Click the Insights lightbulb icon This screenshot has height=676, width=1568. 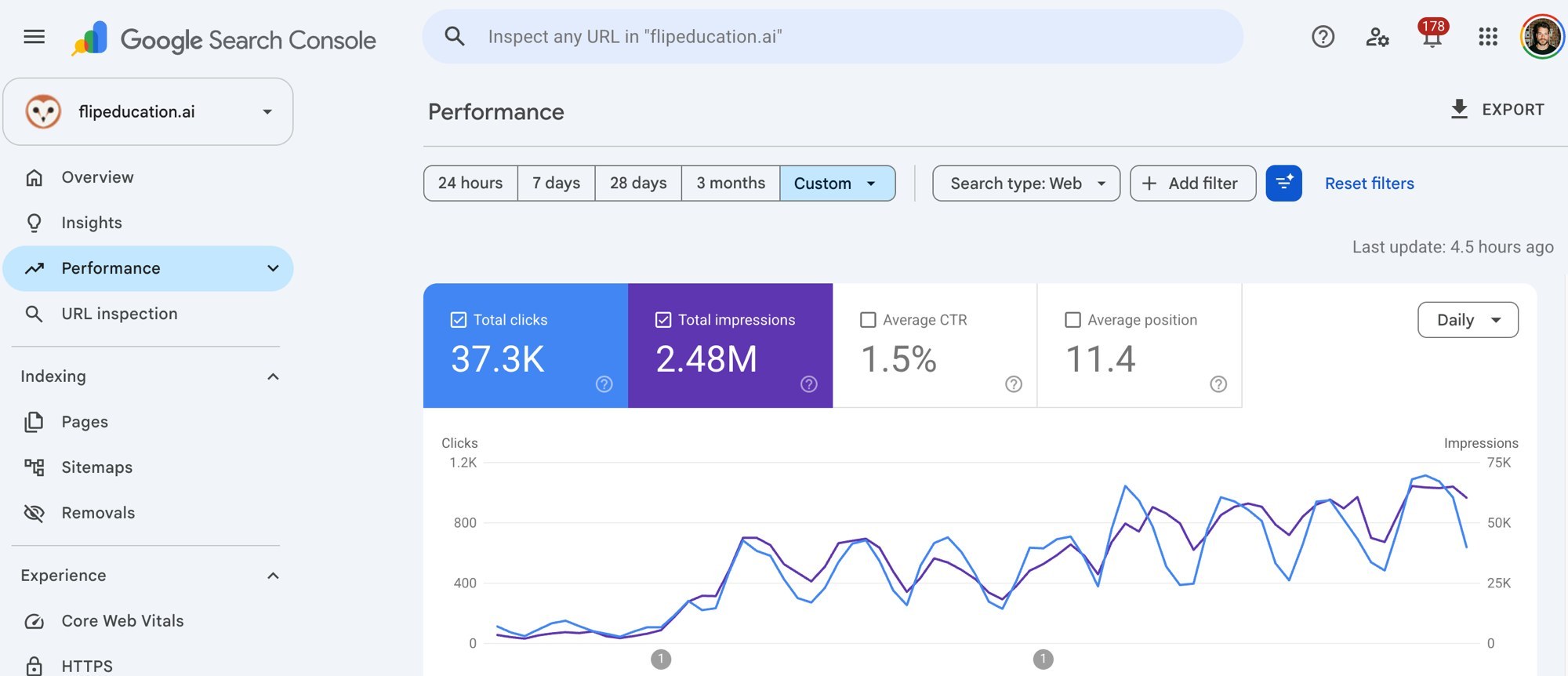[34, 223]
